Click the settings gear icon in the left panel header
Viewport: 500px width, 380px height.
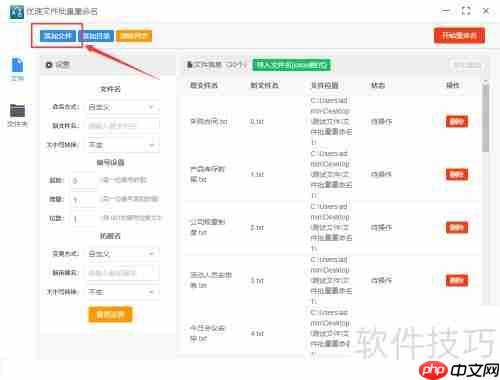click(49, 65)
